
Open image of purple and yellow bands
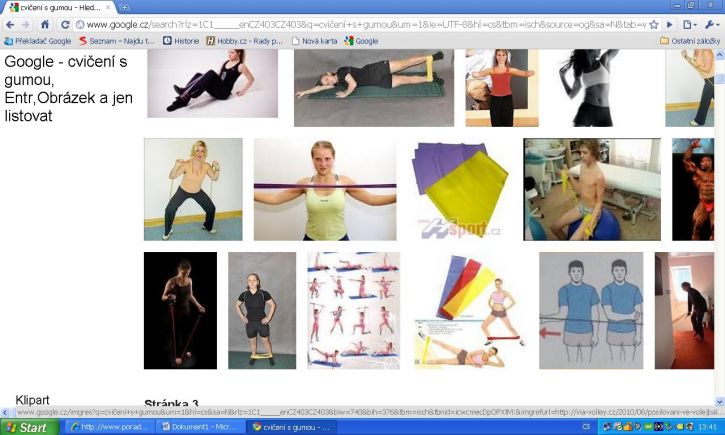tap(460, 189)
